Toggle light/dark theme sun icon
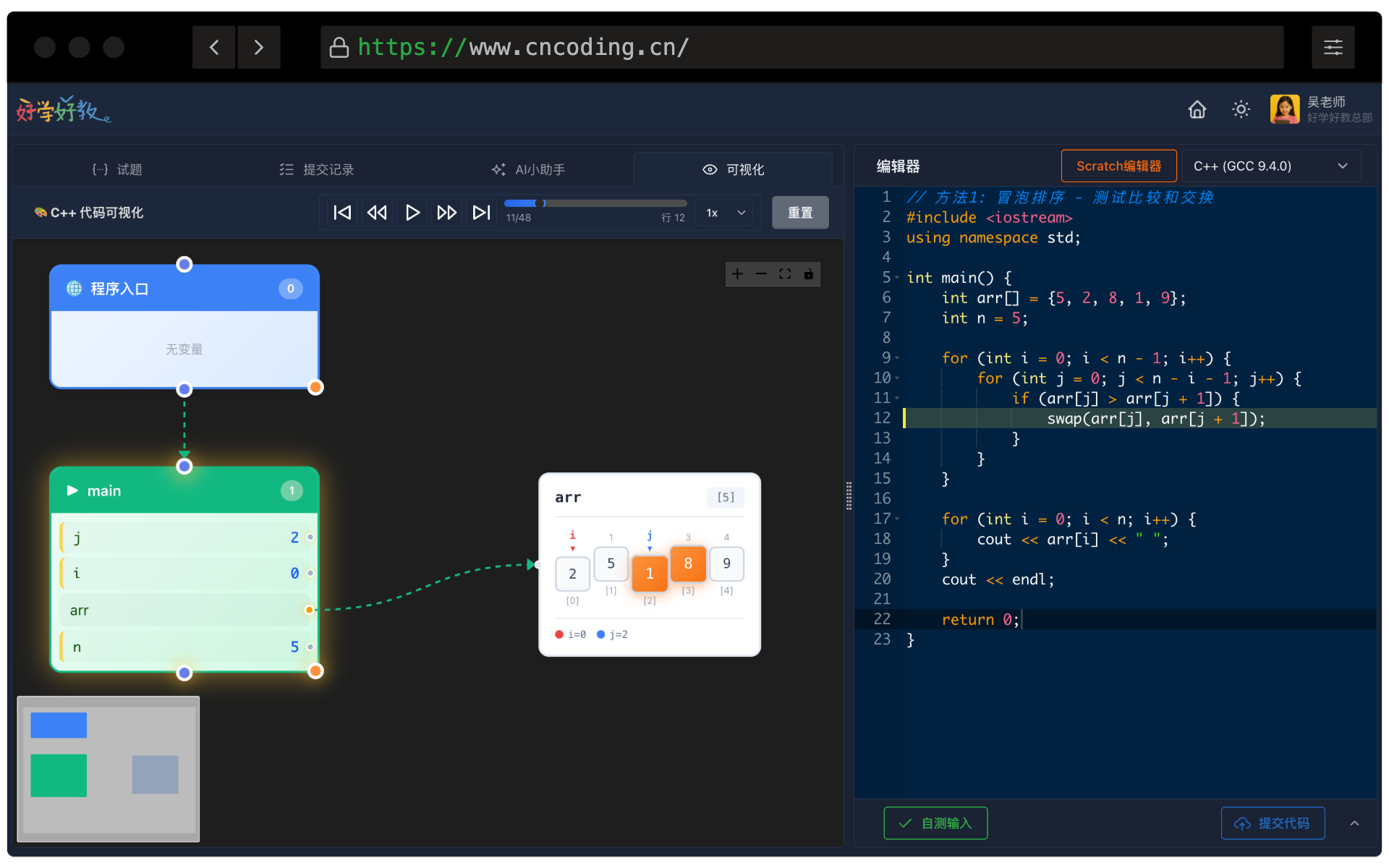The image size is (1389, 868). pyautogui.click(x=1241, y=109)
